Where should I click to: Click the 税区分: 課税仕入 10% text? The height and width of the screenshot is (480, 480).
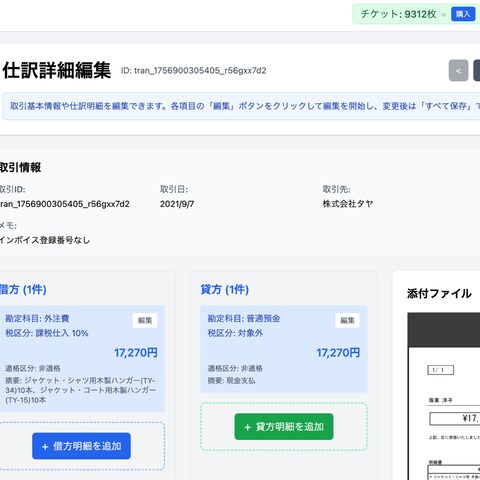47,333
